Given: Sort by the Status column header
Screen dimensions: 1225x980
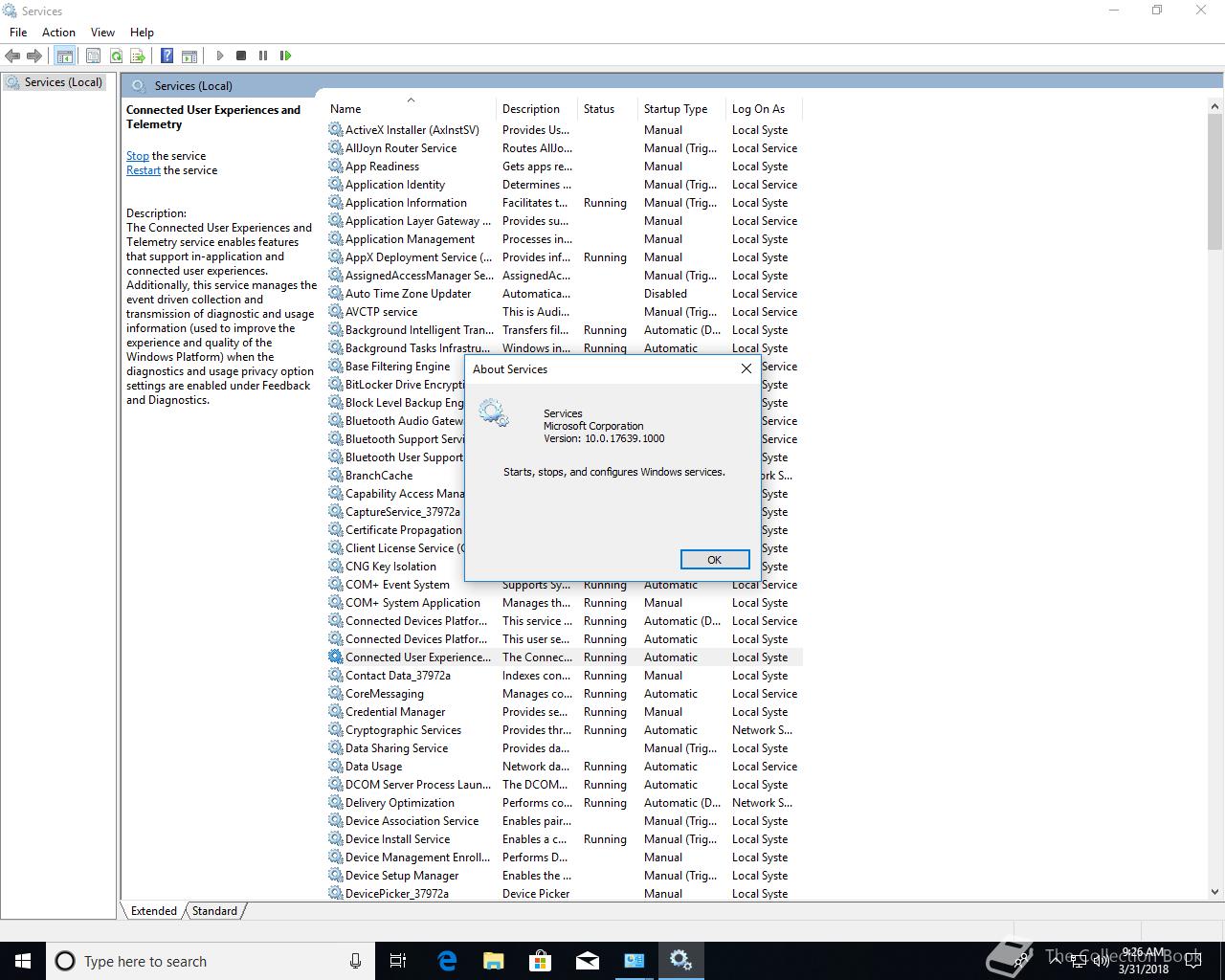Looking at the screenshot, I should [x=608, y=108].
